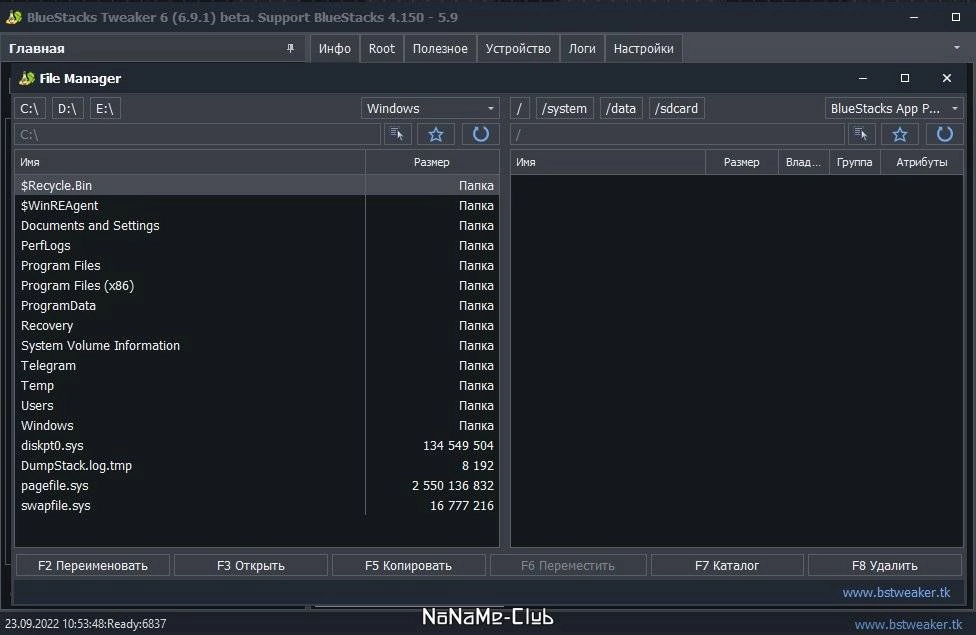Open tab overflow arrow at far right of tab bar
976x635 pixels.
tap(957, 48)
